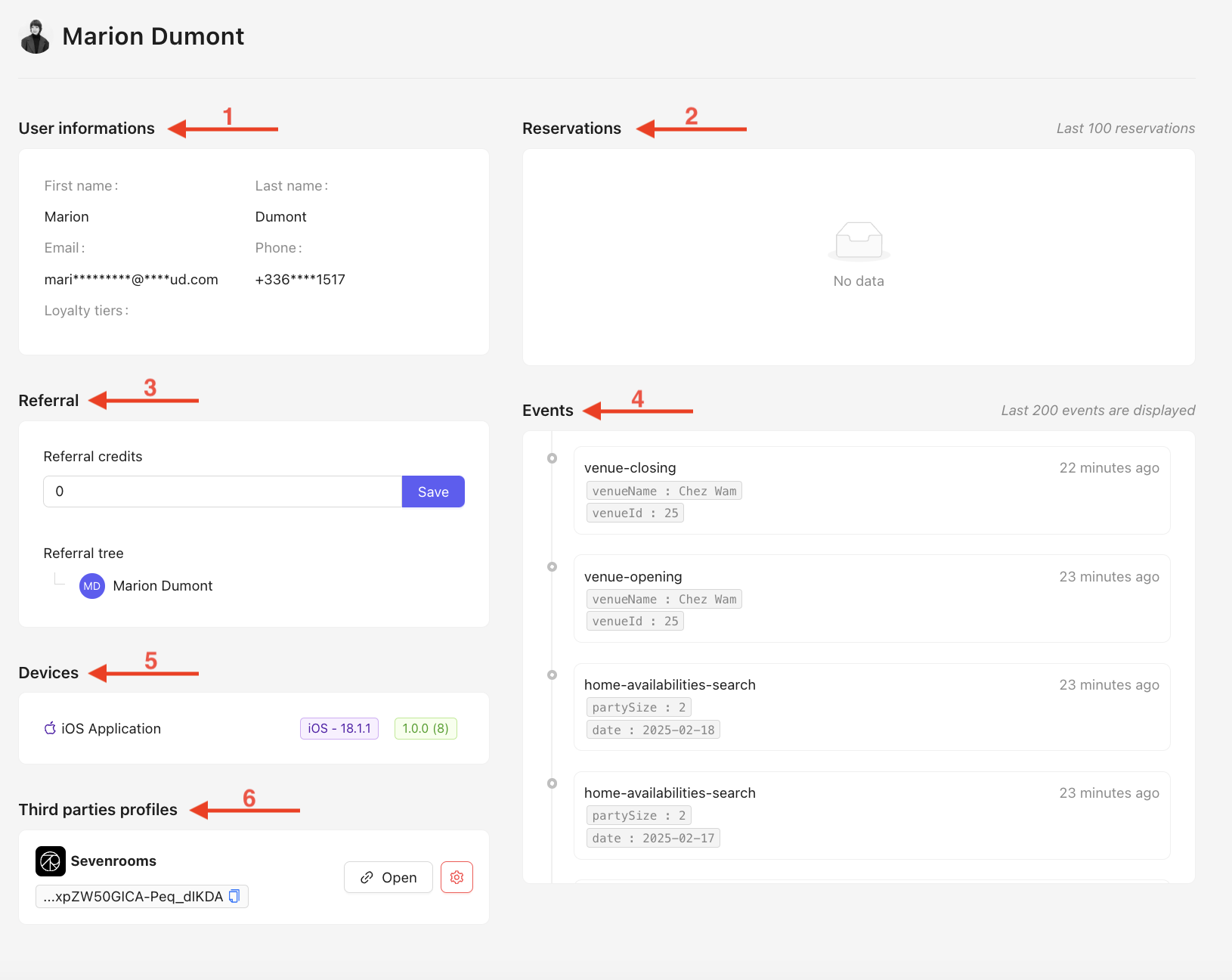Click the date 2025-02-18 event tag
Viewport: 1232px width, 980px height.
[x=653, y=730]
